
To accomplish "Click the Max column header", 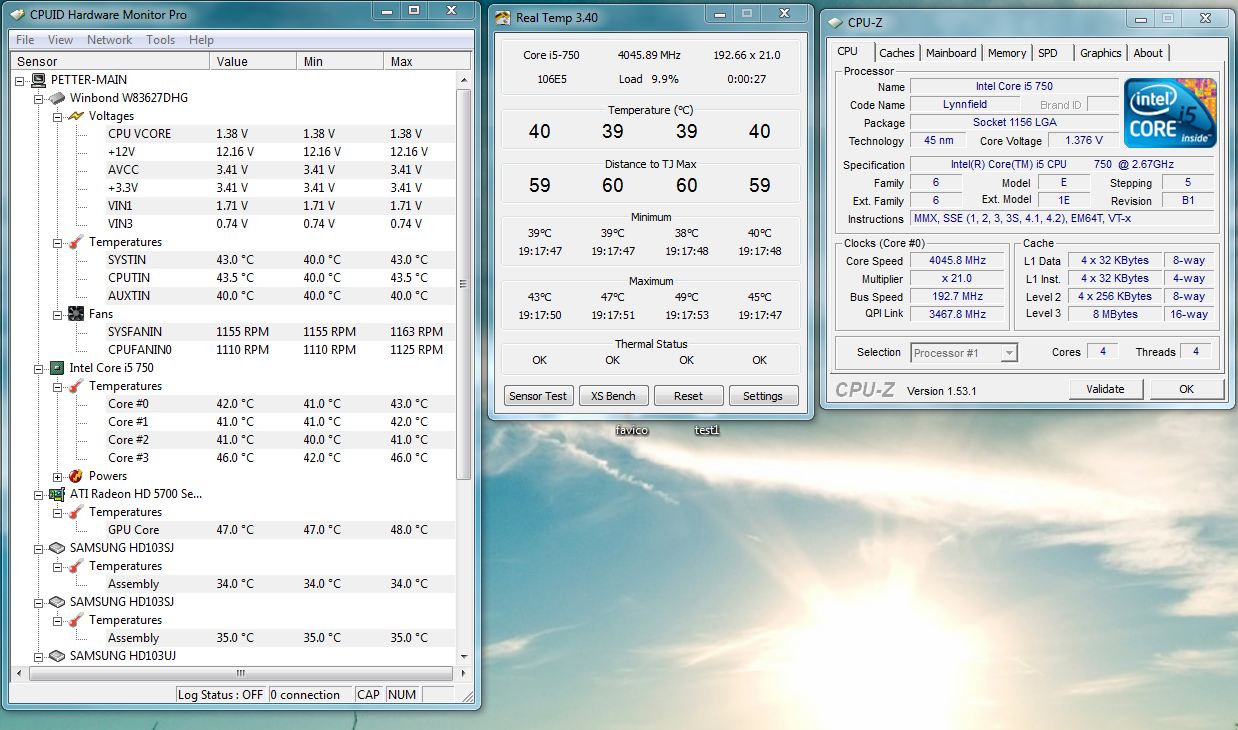I will point(428,61).
